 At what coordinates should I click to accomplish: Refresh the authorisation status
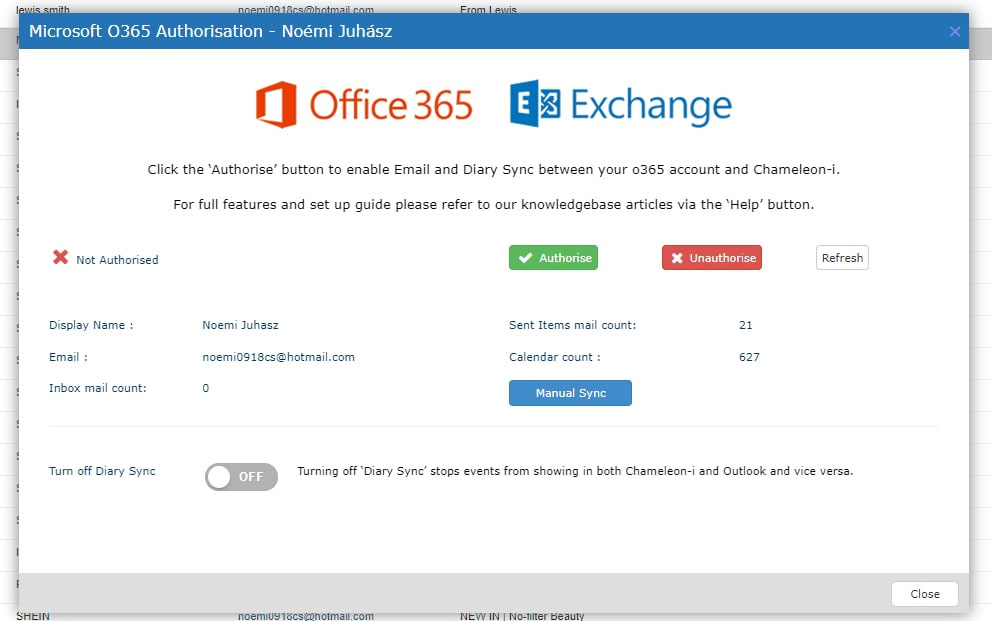[x=842, y=257]
